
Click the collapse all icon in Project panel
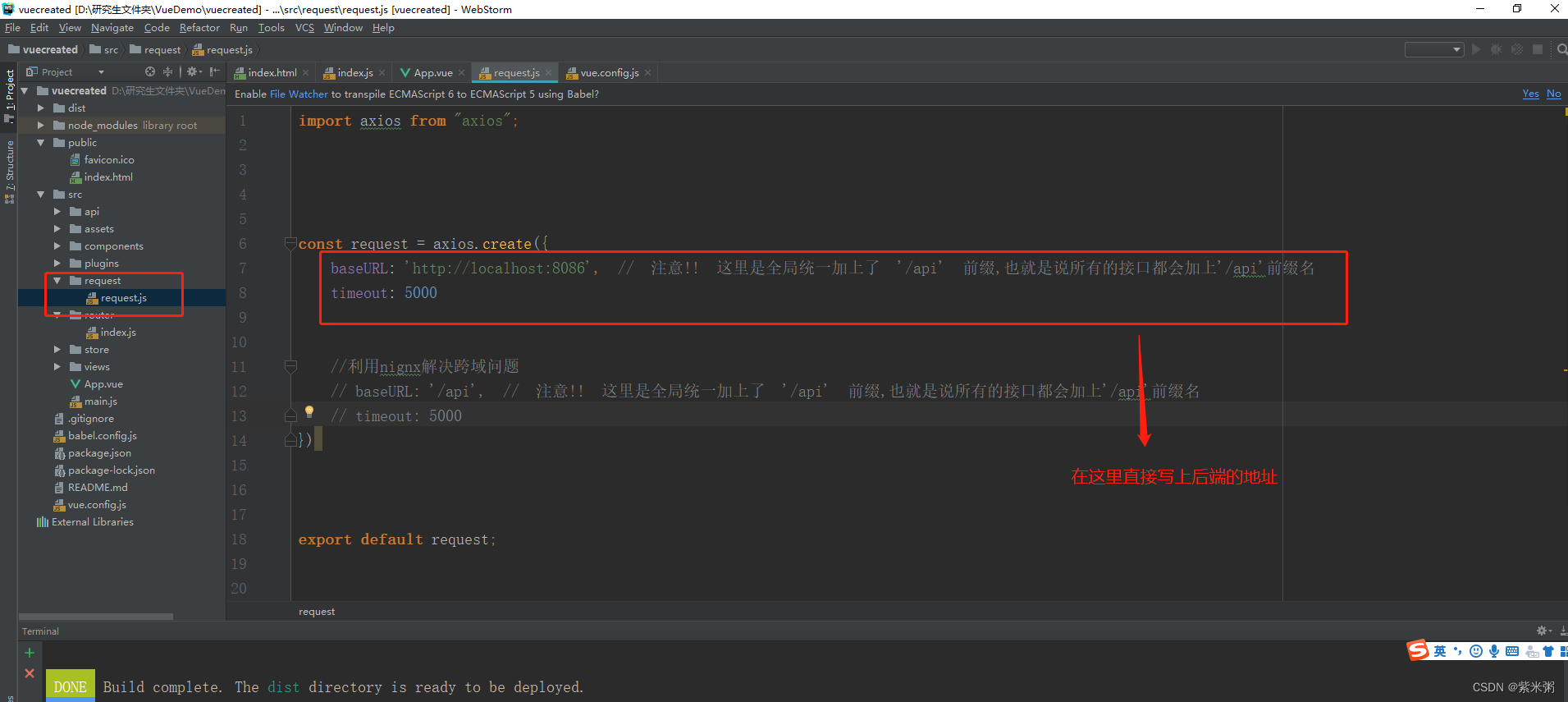tap(168, 72)
